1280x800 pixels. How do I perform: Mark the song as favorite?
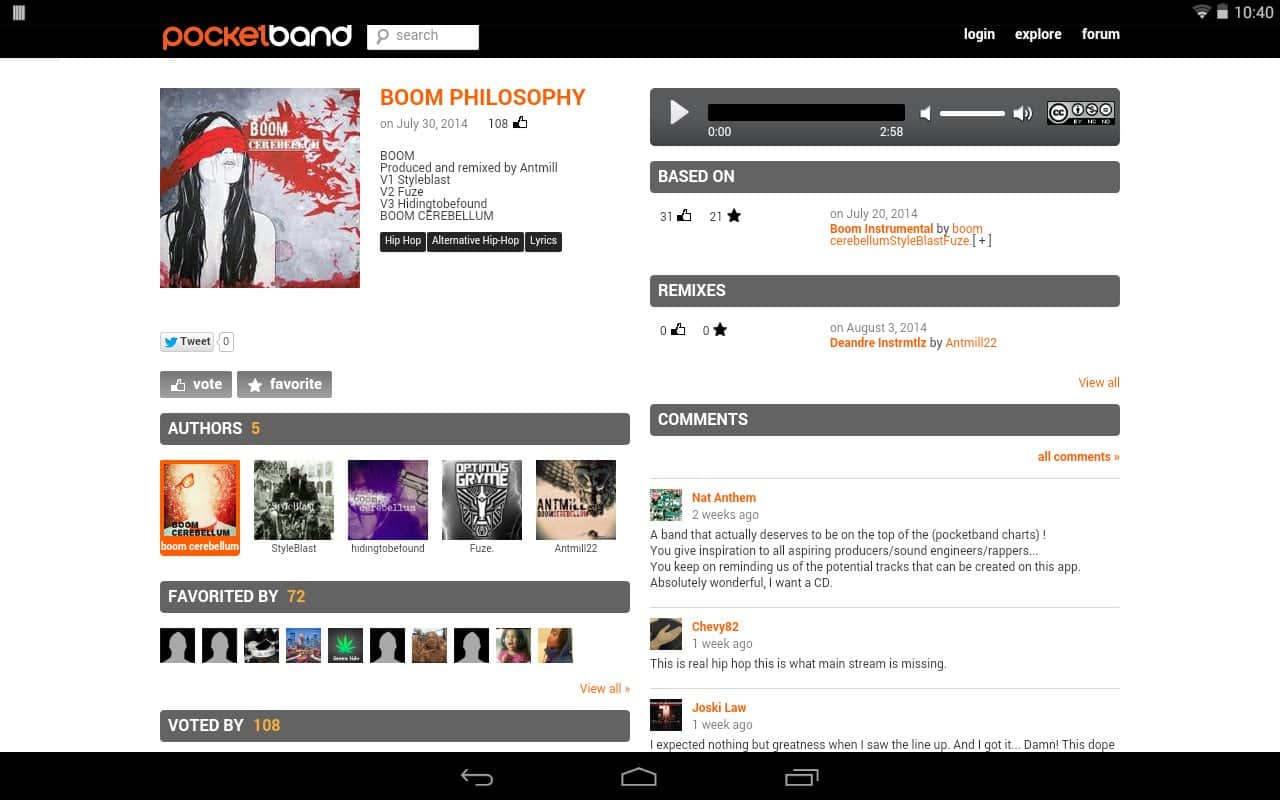pyautogui.click(x=284, y=384)
